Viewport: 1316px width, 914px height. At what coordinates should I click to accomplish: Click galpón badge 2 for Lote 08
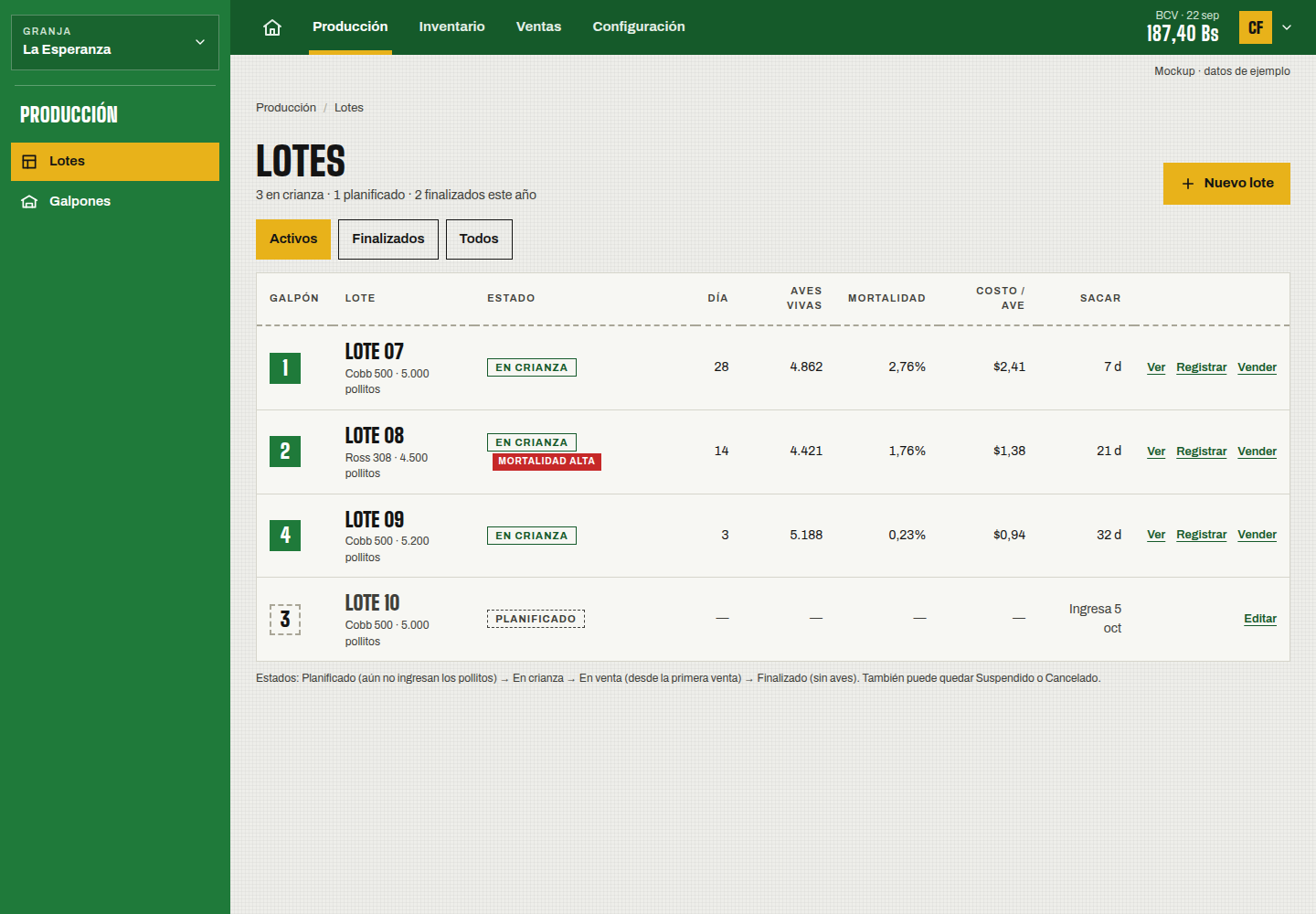[285, 452]
